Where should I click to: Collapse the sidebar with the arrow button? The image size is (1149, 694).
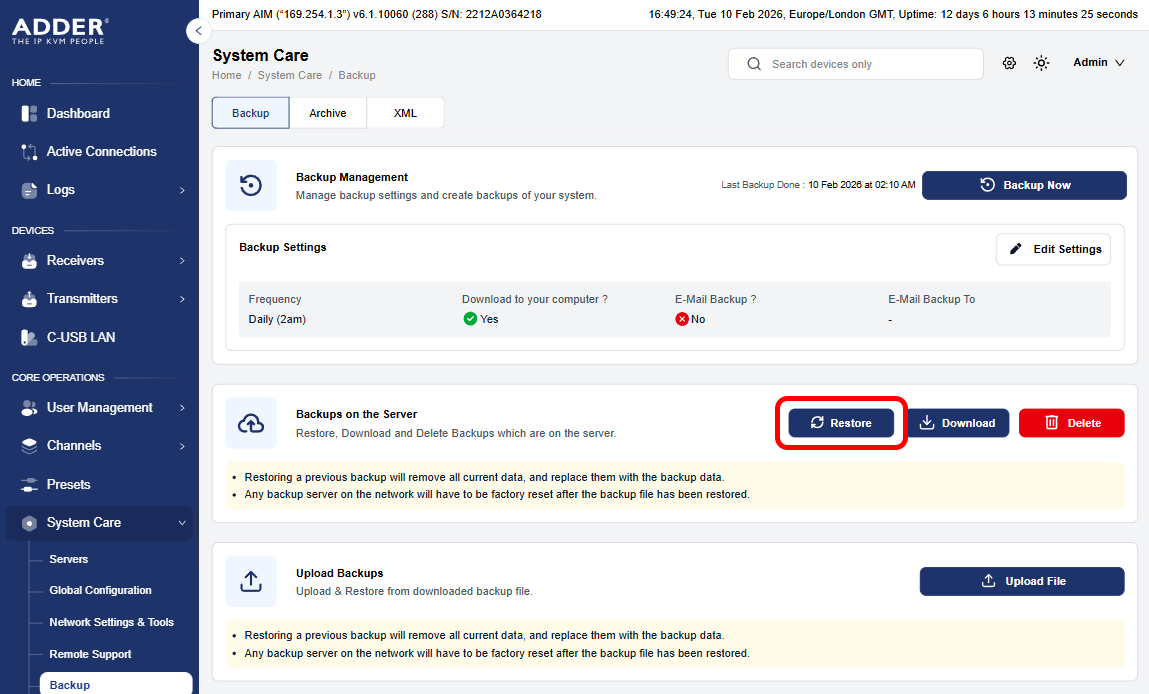coord(199,31)
